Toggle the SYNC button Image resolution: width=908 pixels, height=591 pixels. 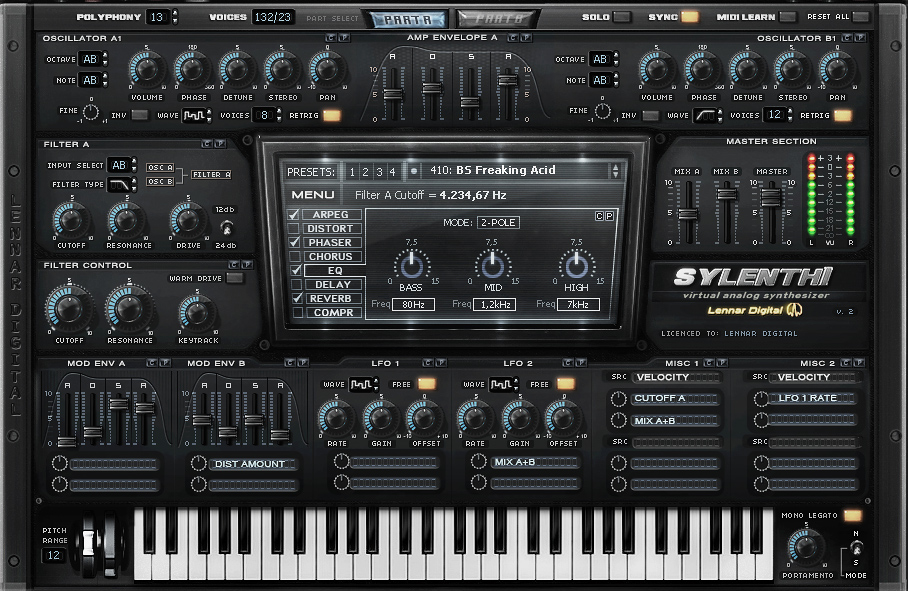[689, 17]
